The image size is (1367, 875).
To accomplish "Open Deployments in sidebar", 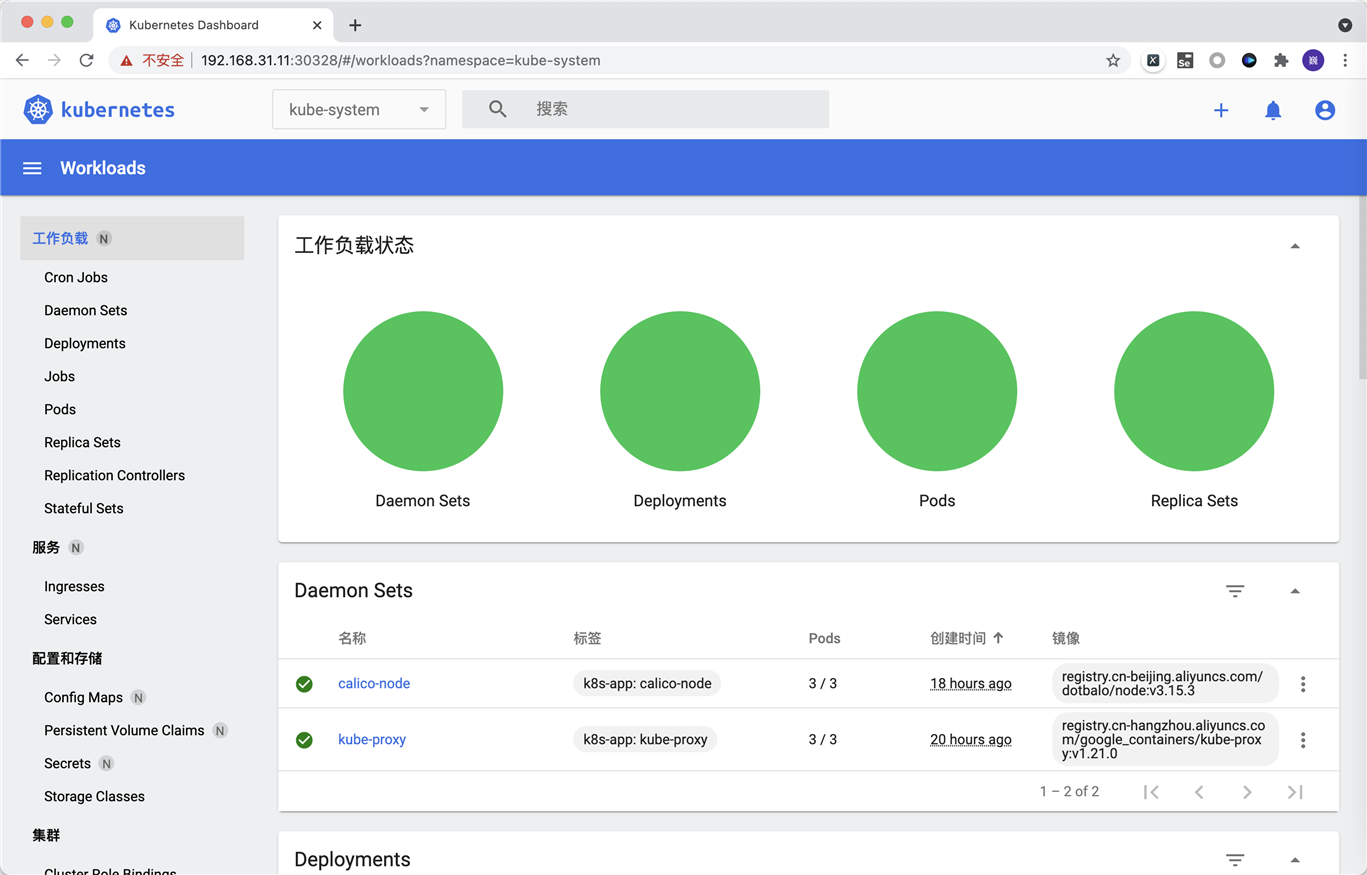I will point(85,343).
